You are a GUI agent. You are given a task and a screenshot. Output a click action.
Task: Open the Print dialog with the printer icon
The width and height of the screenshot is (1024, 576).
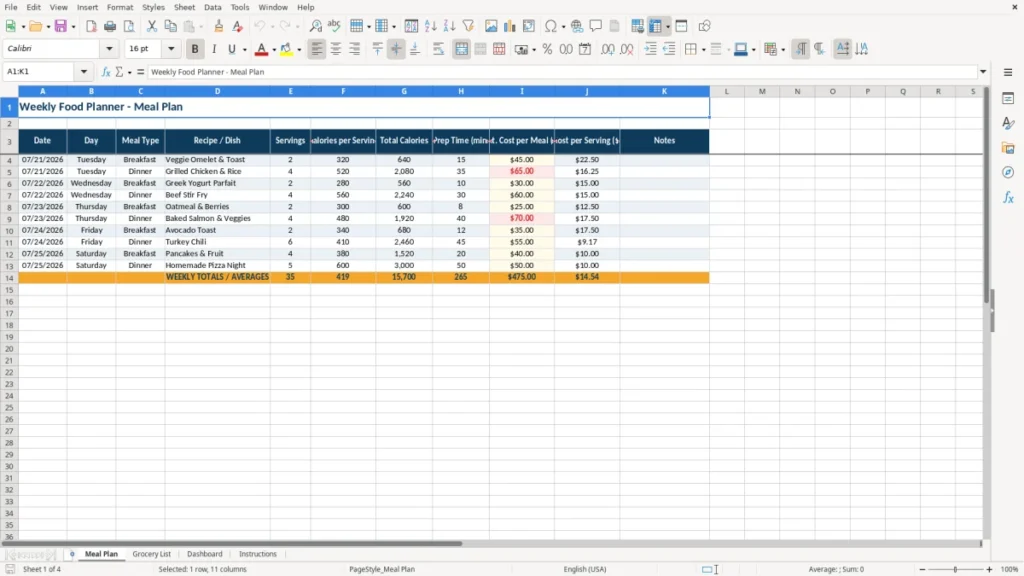coord(110,26)
